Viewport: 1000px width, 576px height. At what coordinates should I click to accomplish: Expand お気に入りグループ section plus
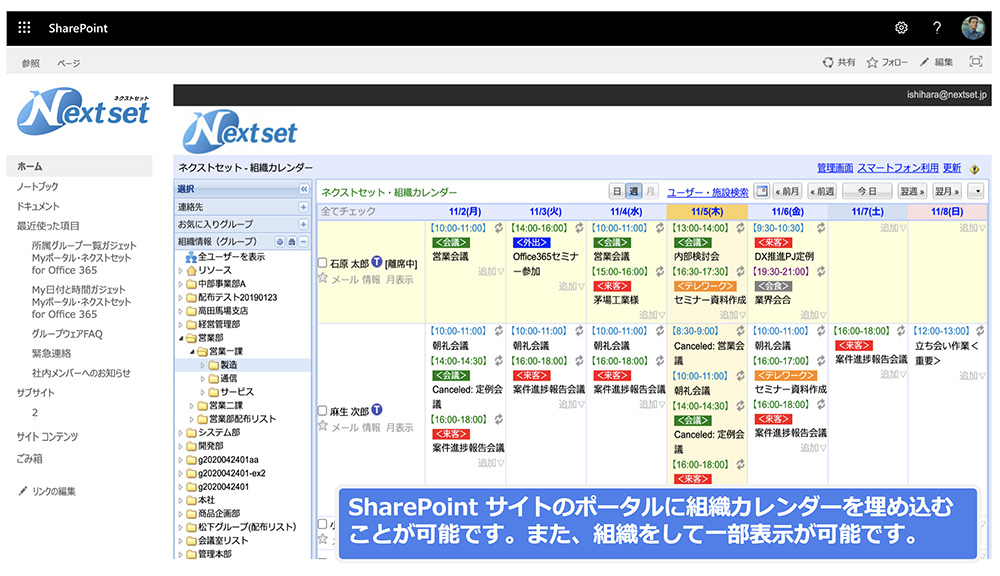point(304,224)
